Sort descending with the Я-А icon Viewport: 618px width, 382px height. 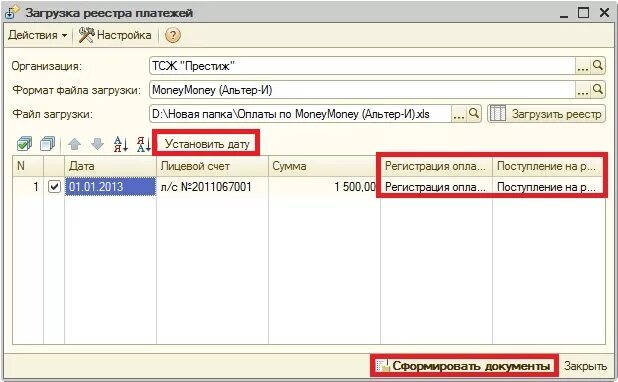pyautogui.click(x=143, y=144)
